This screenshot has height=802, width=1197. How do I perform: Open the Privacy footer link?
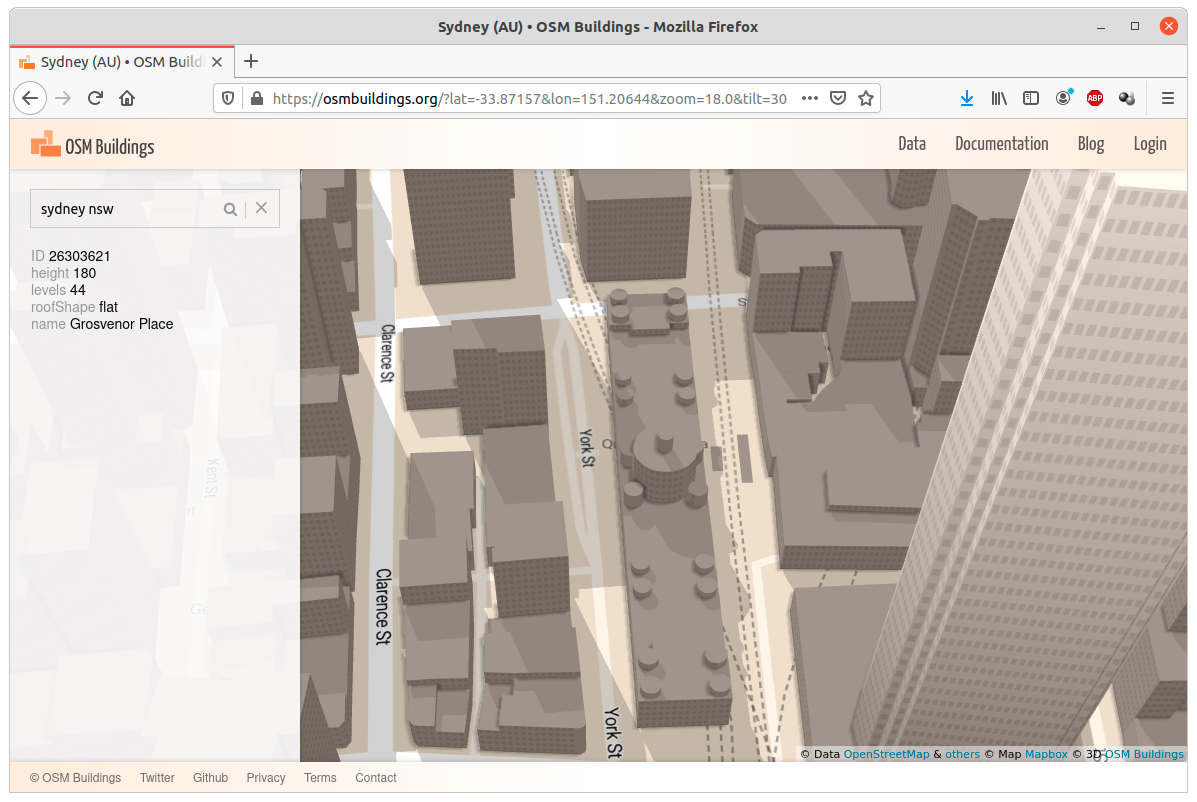pos(266,778)
